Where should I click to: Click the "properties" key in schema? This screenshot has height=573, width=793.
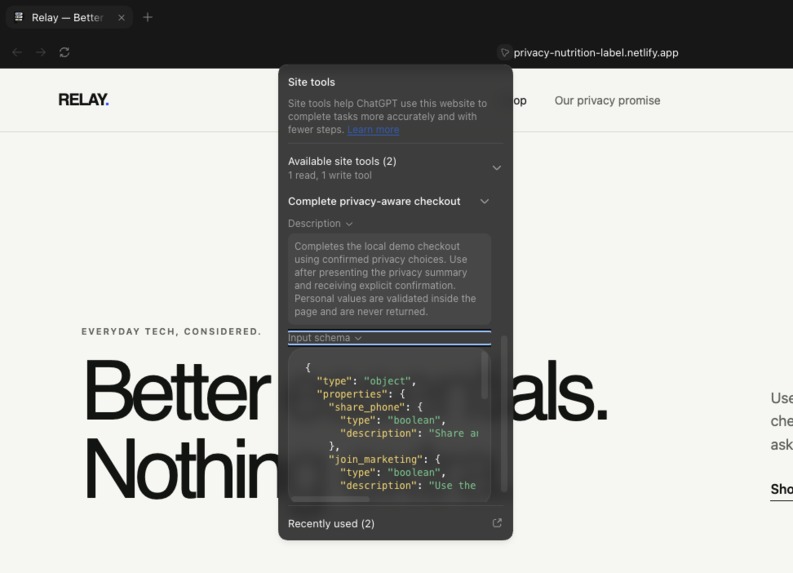[x=352, y=394]
